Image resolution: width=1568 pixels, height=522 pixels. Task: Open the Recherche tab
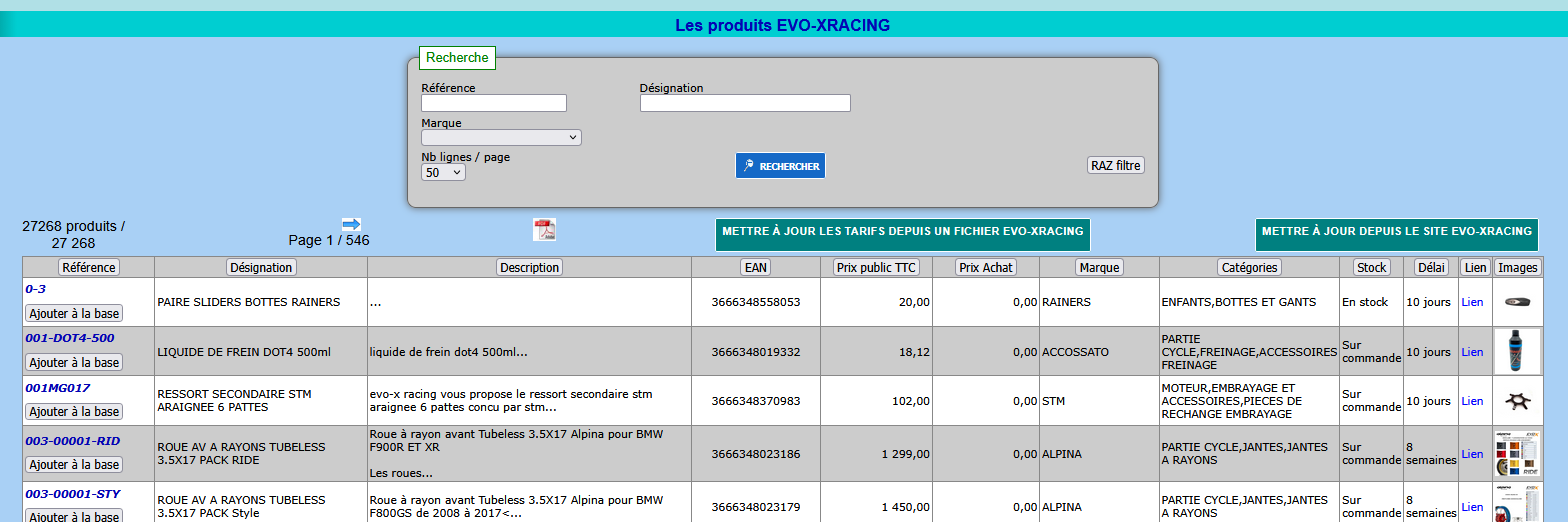[457, 58]
